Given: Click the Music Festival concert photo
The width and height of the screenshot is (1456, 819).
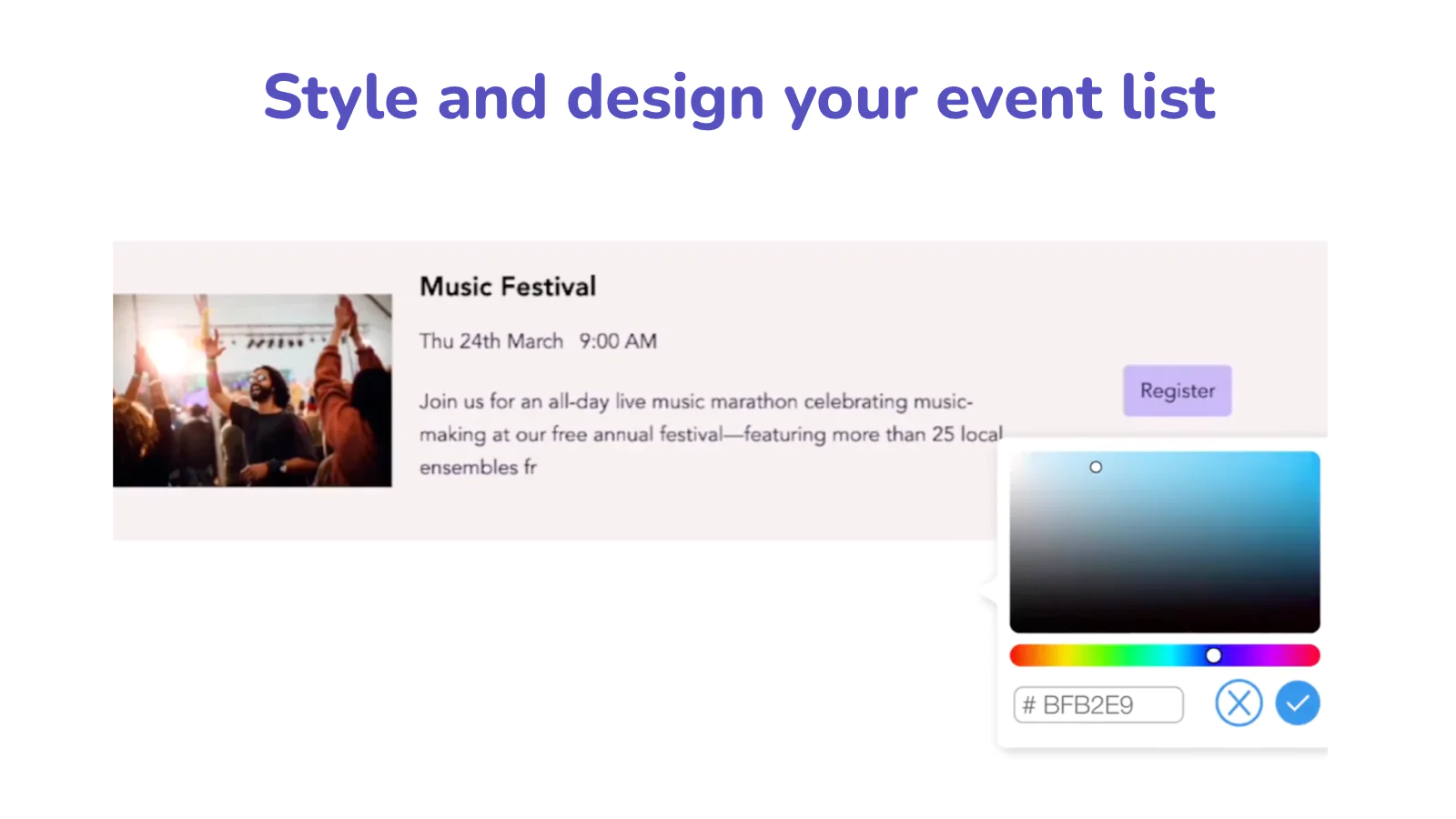Looking at the screenshot, I should pos(252,390).
